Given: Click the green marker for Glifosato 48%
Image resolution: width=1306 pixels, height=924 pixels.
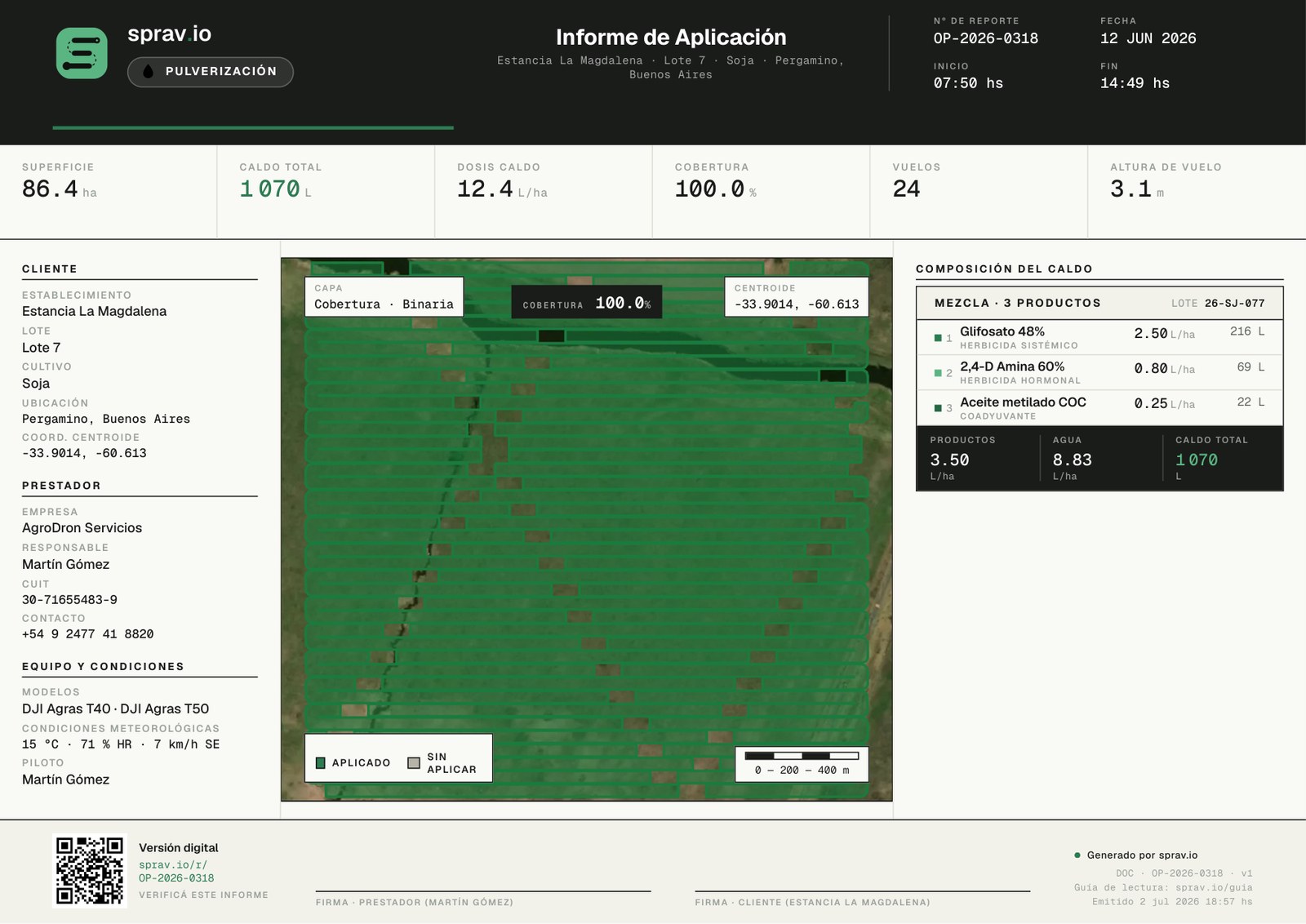Looking at the screenshot, I should coord(938,338).
